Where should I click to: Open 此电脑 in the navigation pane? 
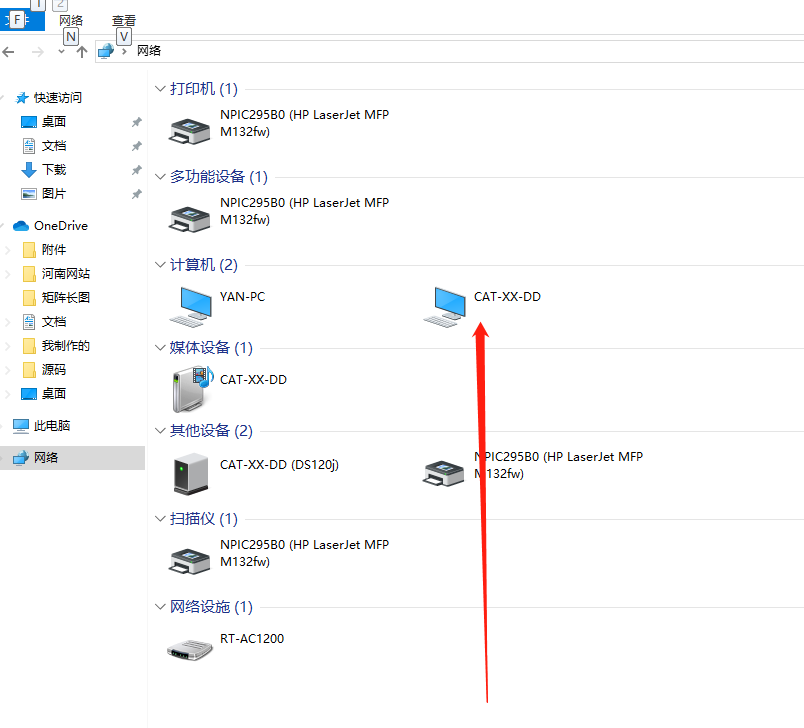[x=52, y=426]
